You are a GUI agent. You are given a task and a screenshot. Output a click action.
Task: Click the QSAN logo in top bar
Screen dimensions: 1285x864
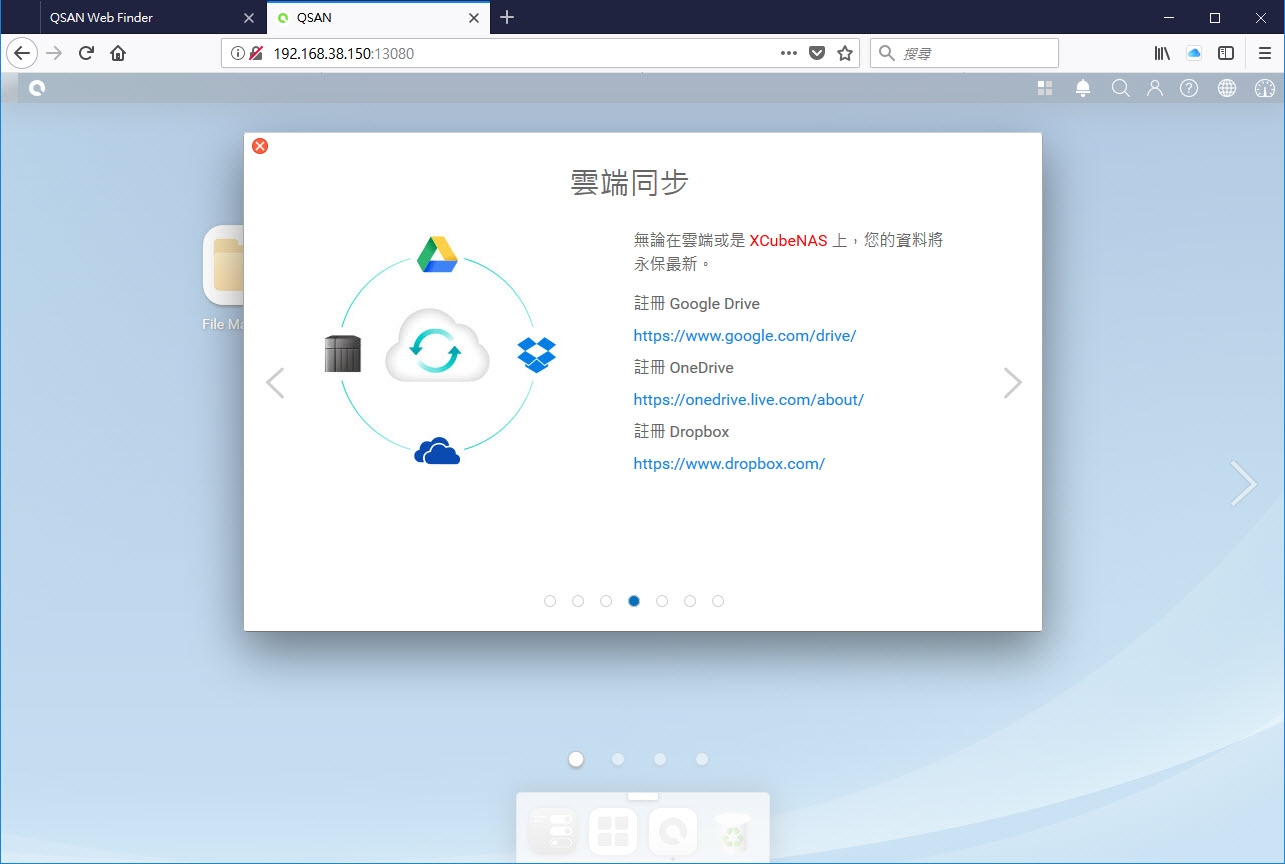coord(37,88)
